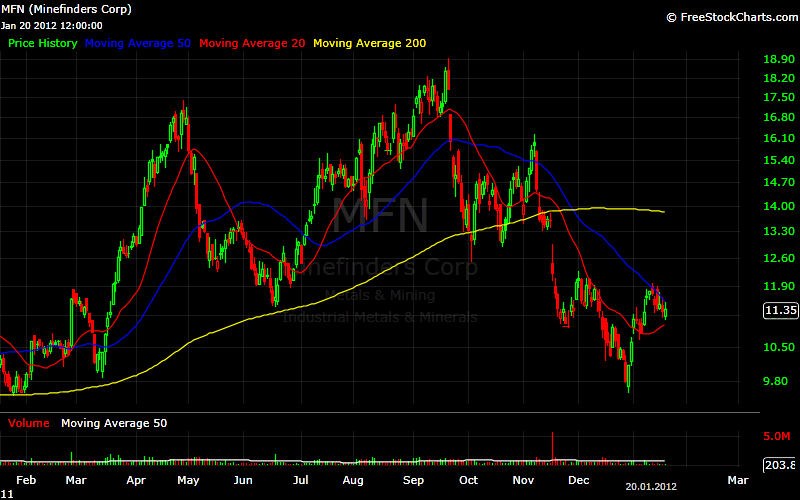Click the first Mar date axis label after Feb
Screen dimensions: 800x500
tap(76, 480)
